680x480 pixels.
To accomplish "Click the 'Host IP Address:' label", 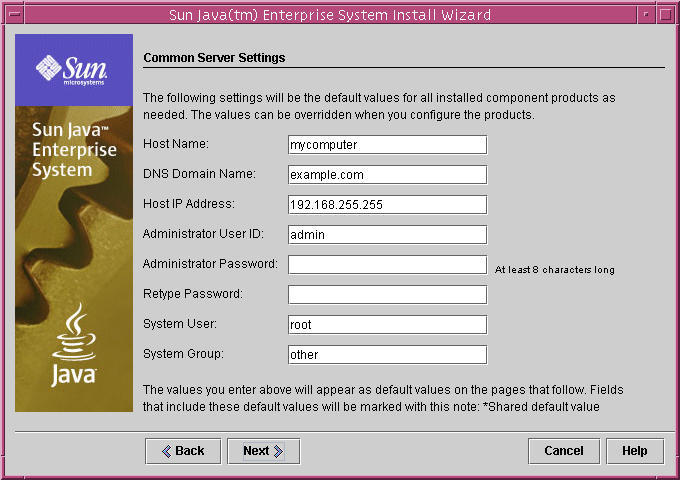I will (x=189, y=203).
